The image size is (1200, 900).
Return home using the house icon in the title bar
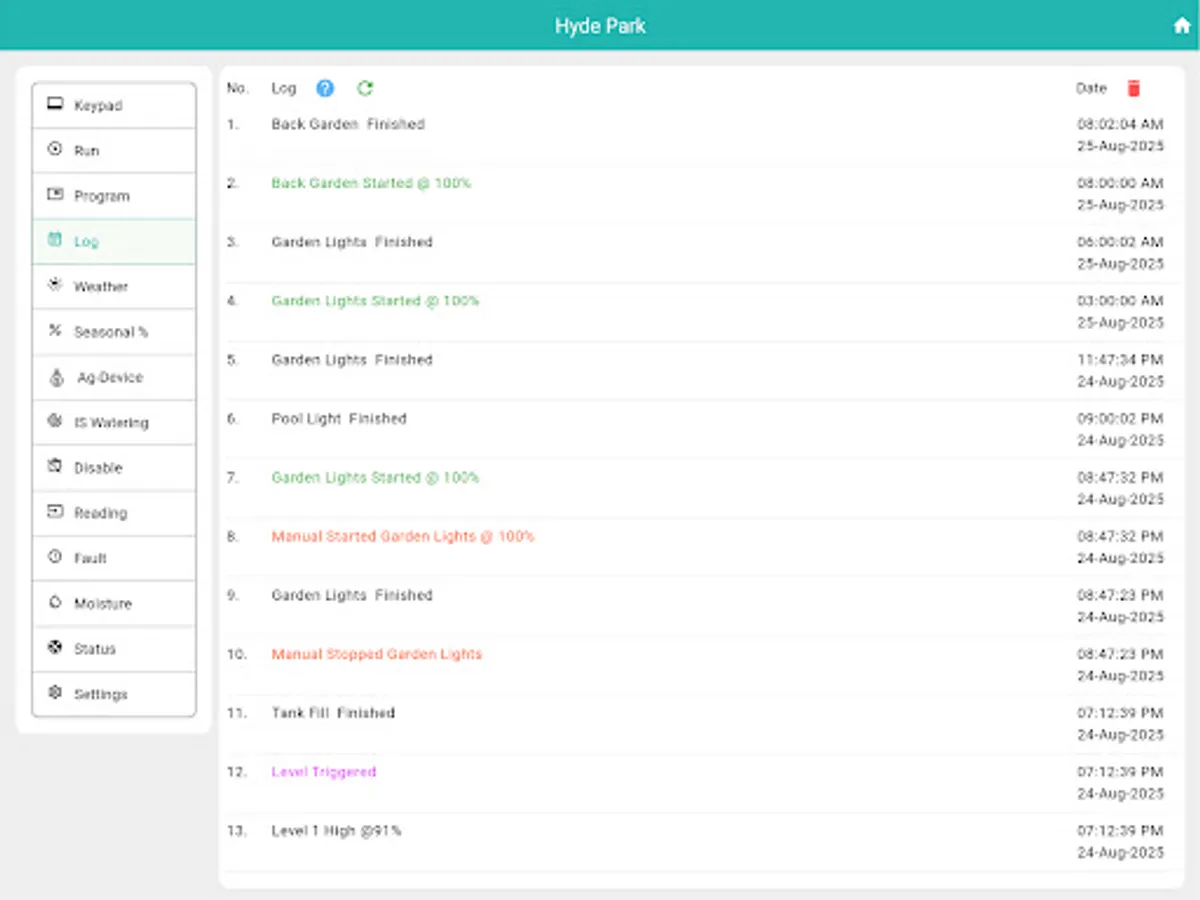(1181, 24)
